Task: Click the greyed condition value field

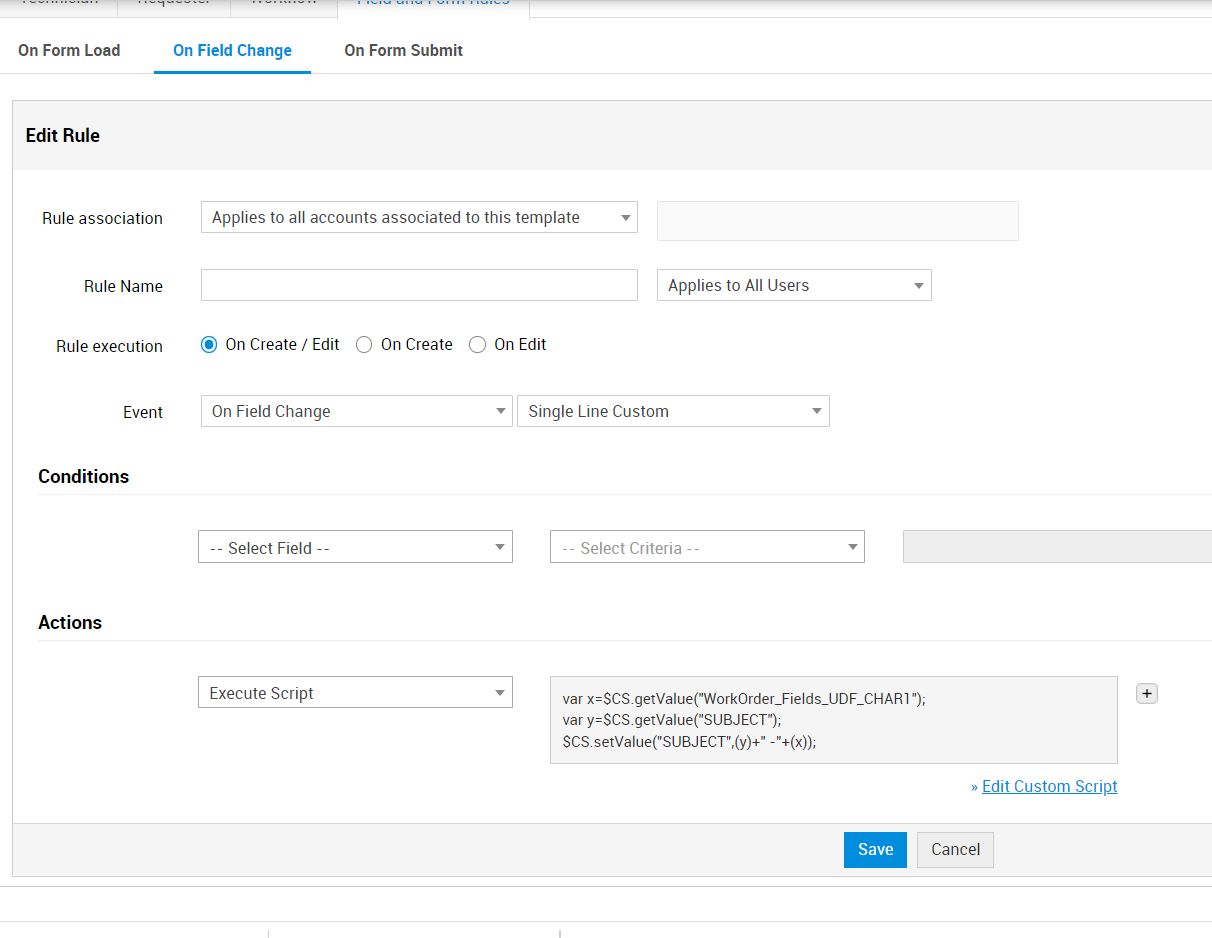Action: click(x=1056, y=548)
